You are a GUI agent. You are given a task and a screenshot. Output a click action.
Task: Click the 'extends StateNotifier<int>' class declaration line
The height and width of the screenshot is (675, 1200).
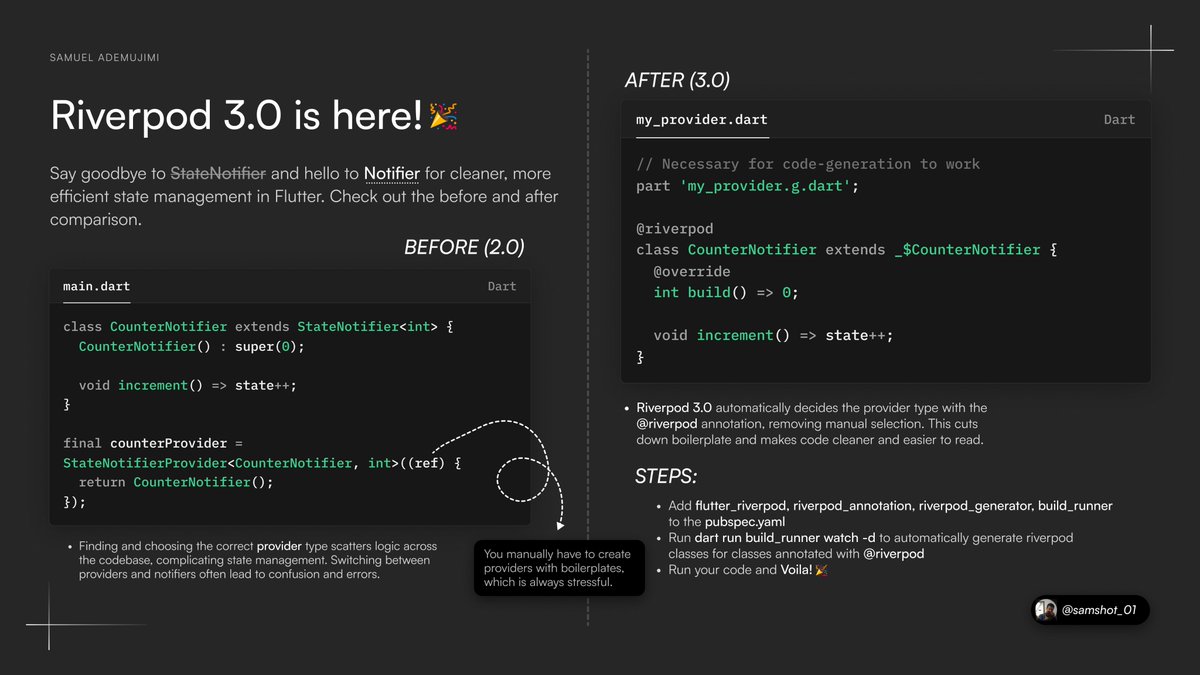pyautogui.click(x=259, y=327)
